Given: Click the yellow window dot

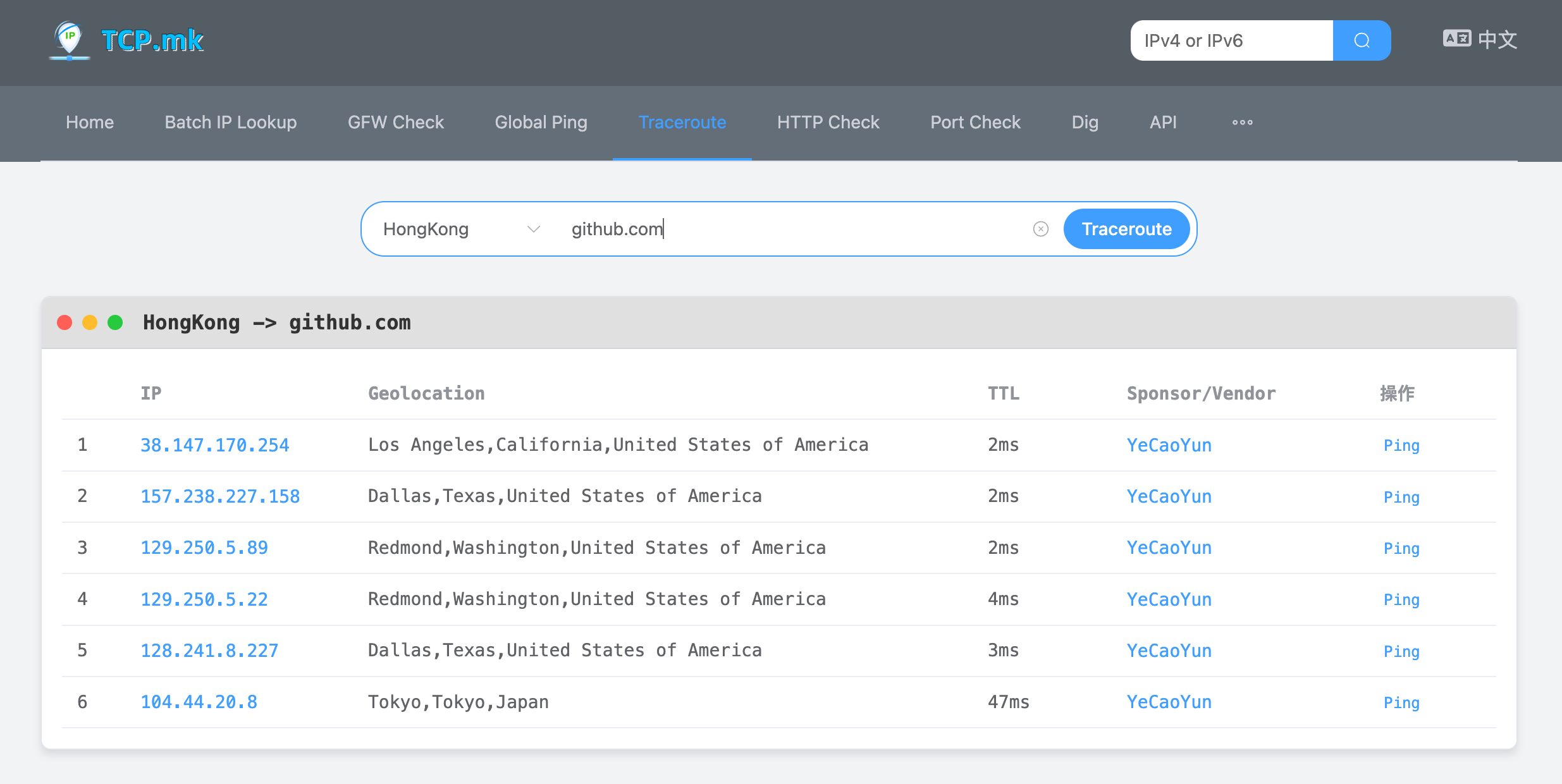Looking at the screenshot, I should click(x=90, y=322).
